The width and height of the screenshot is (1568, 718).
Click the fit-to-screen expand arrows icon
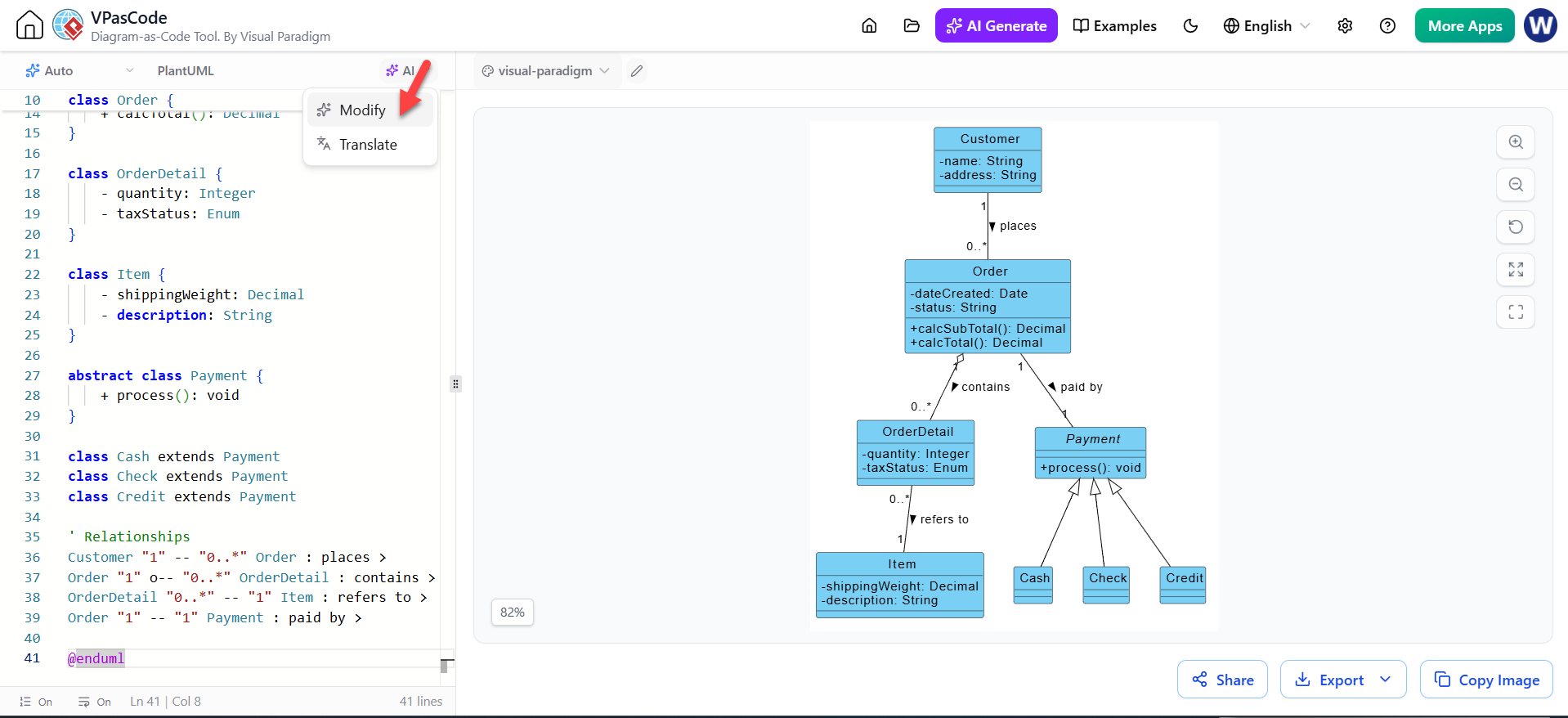1515,269
